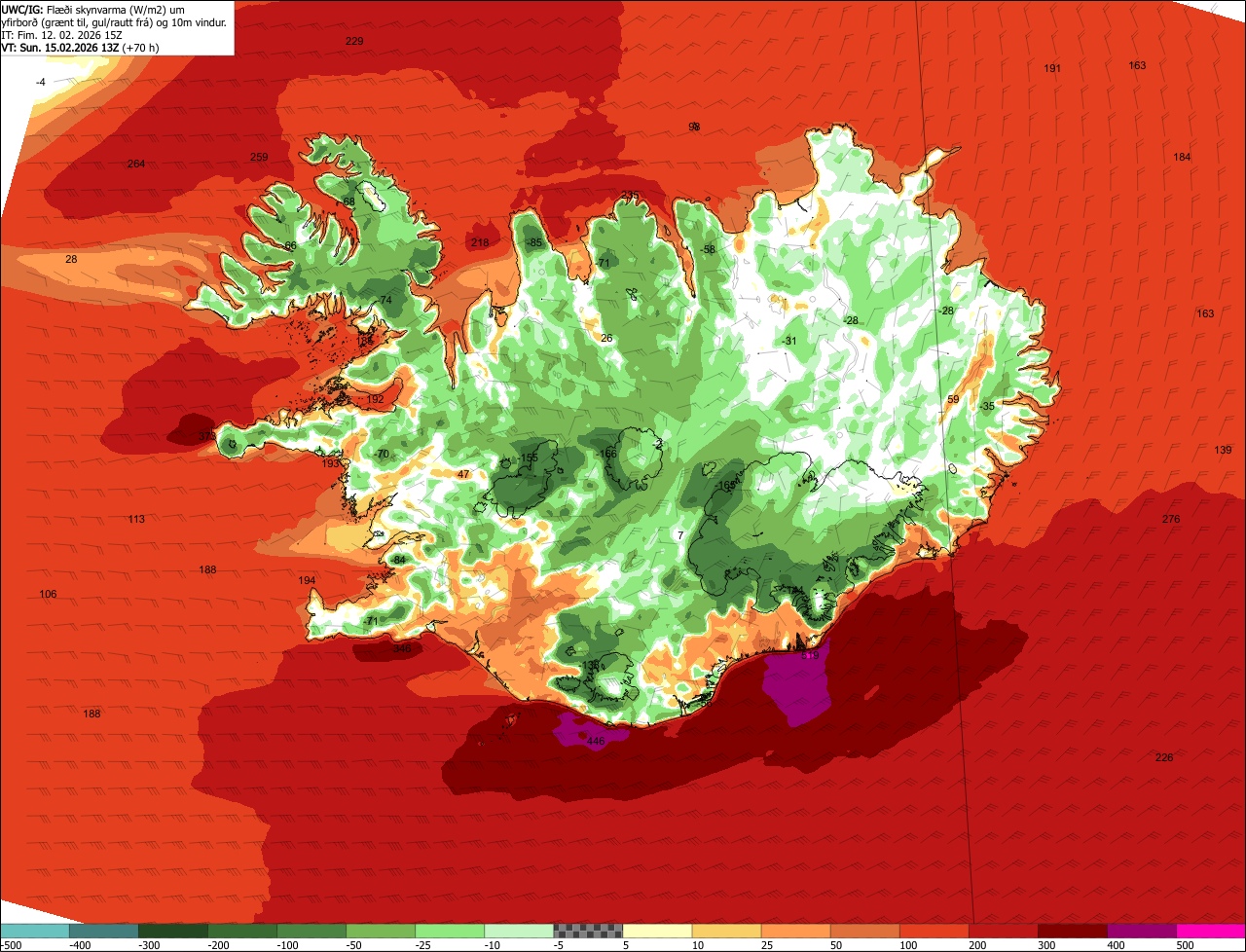
Task: Click the legend swatch between -300 and -200
Action: point(172,931)
